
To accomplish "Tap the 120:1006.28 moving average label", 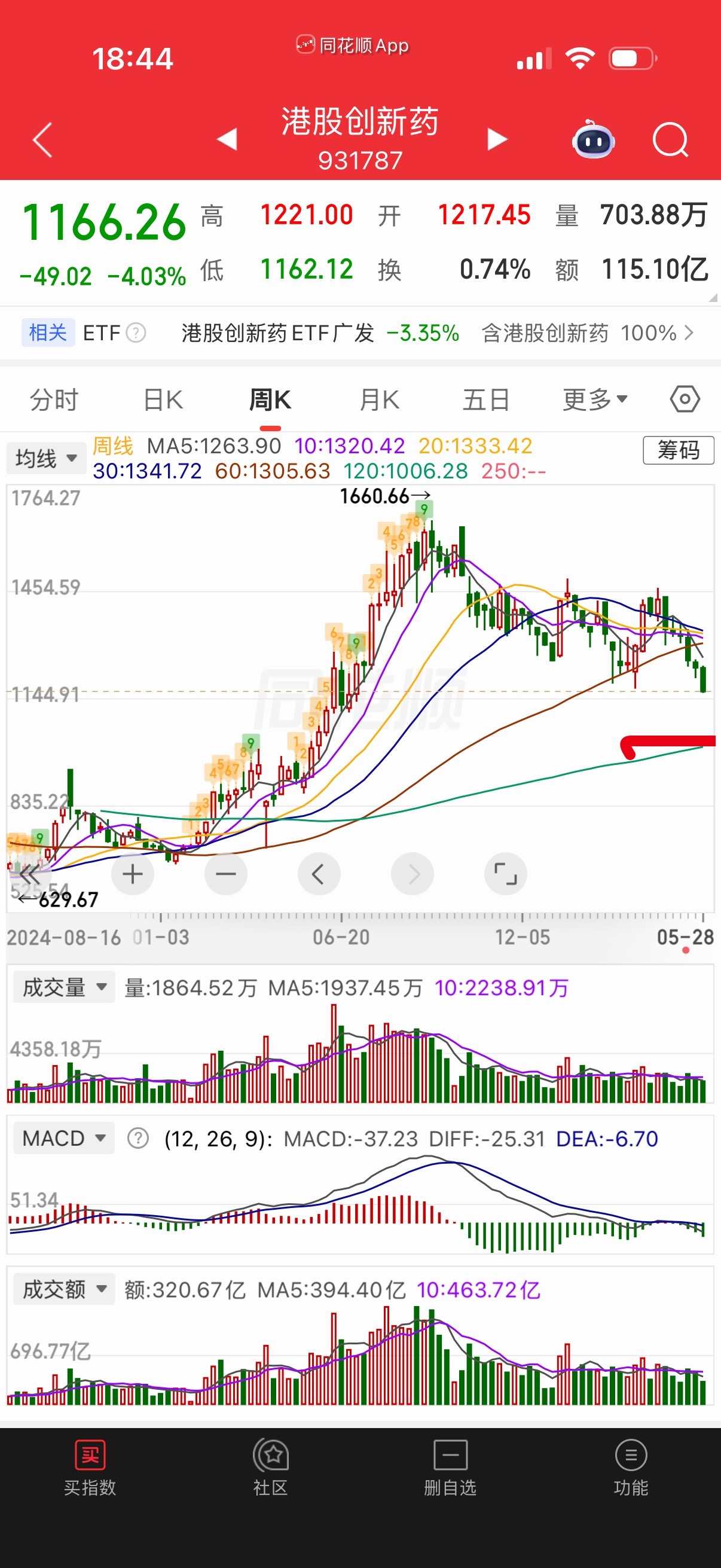I will [x=406, y=471].
